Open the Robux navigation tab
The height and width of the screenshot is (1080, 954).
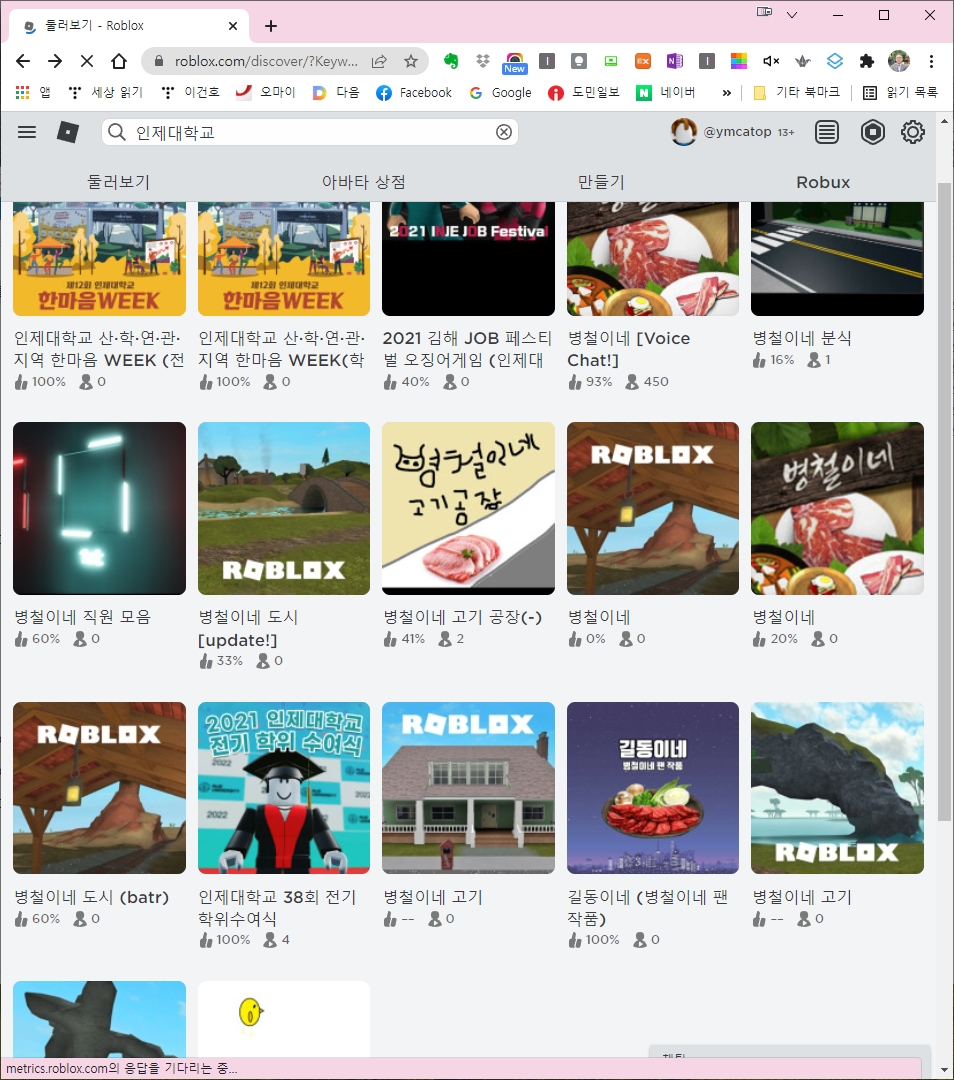pos(823,182)
